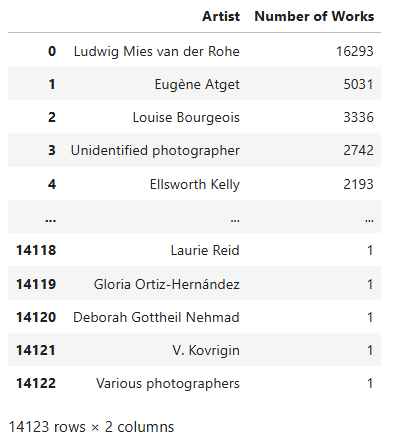Click the value 16293
393x441 pixels.
tap(355, 51)
